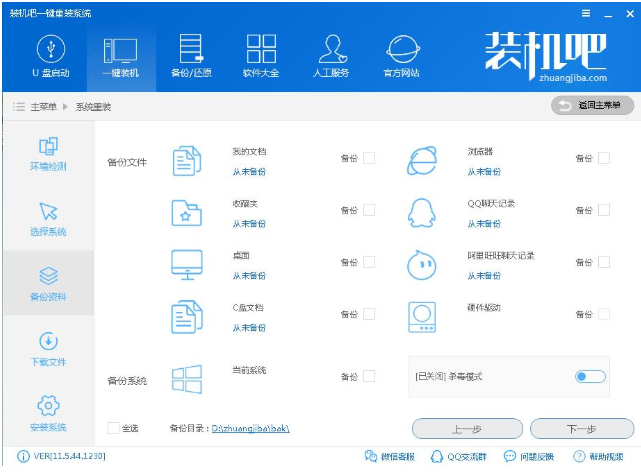Click the 下一步 next button
Viewport: 641px width, 472px height.
tap(582, 428)
